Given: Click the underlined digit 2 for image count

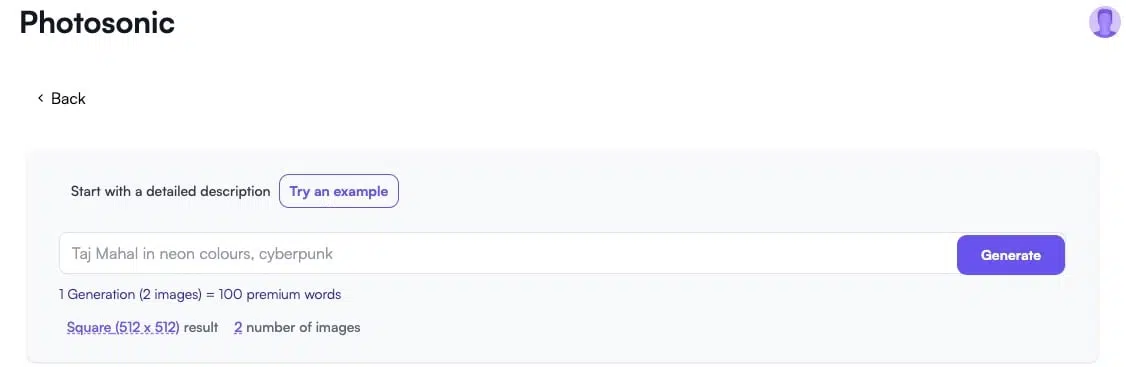Looking at the screenshot, I should [238, 327].
